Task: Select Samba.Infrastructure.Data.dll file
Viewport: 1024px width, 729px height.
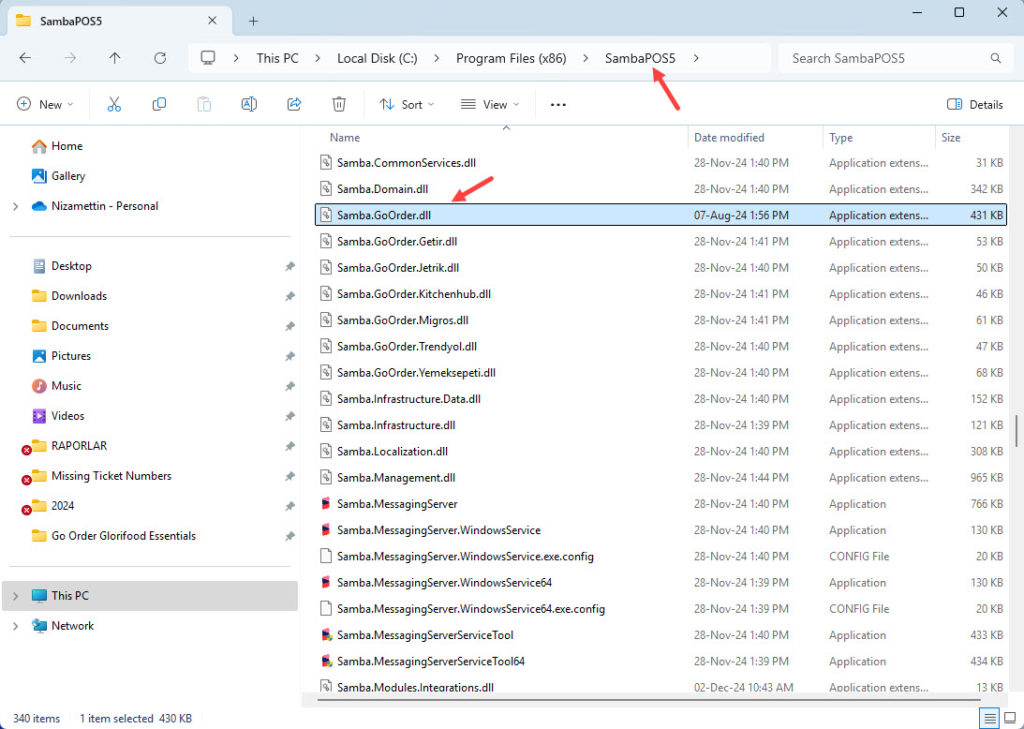Action: (661, 399)
